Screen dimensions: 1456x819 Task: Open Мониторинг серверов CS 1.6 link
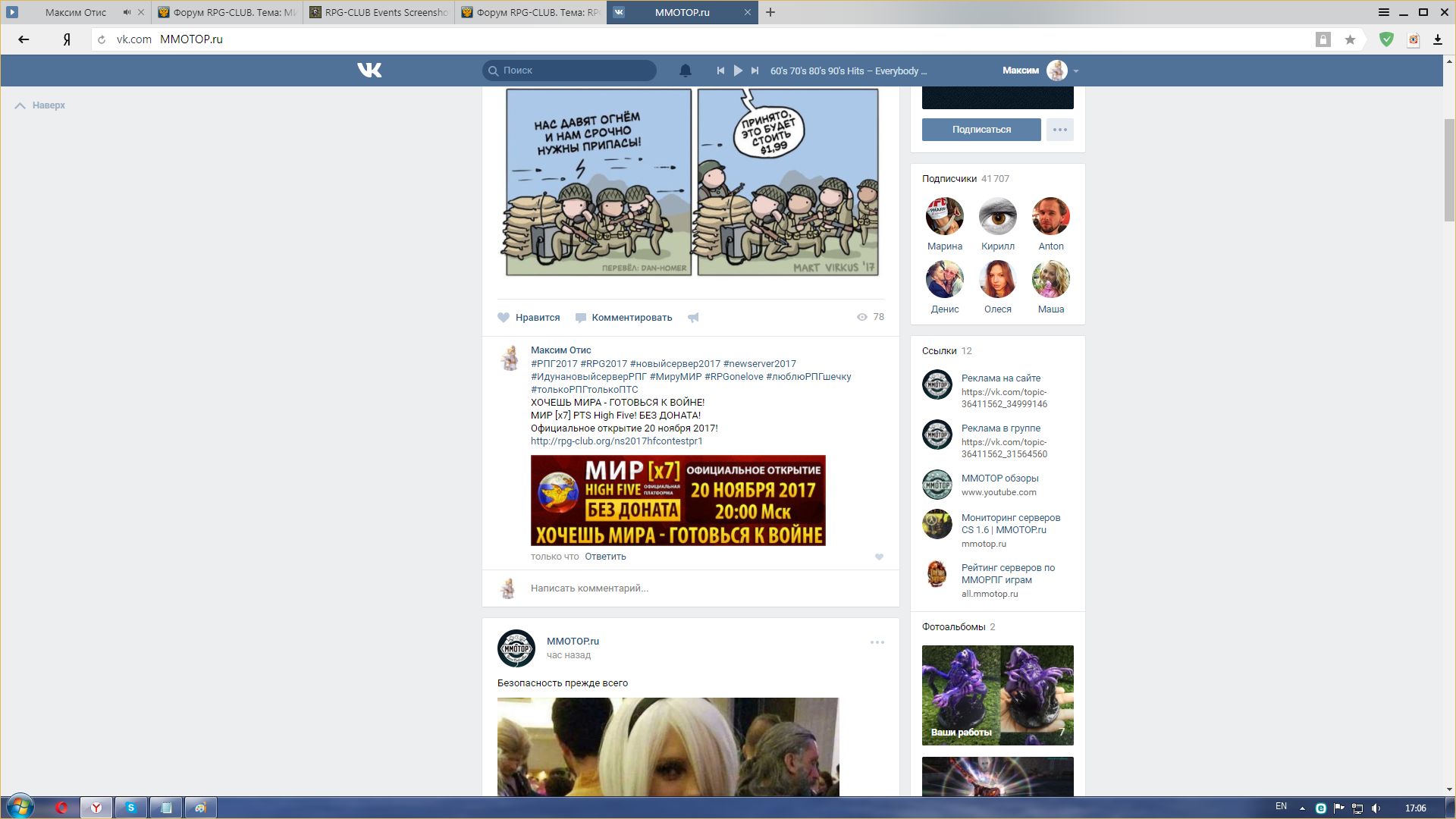click(x=1011, y=524)
